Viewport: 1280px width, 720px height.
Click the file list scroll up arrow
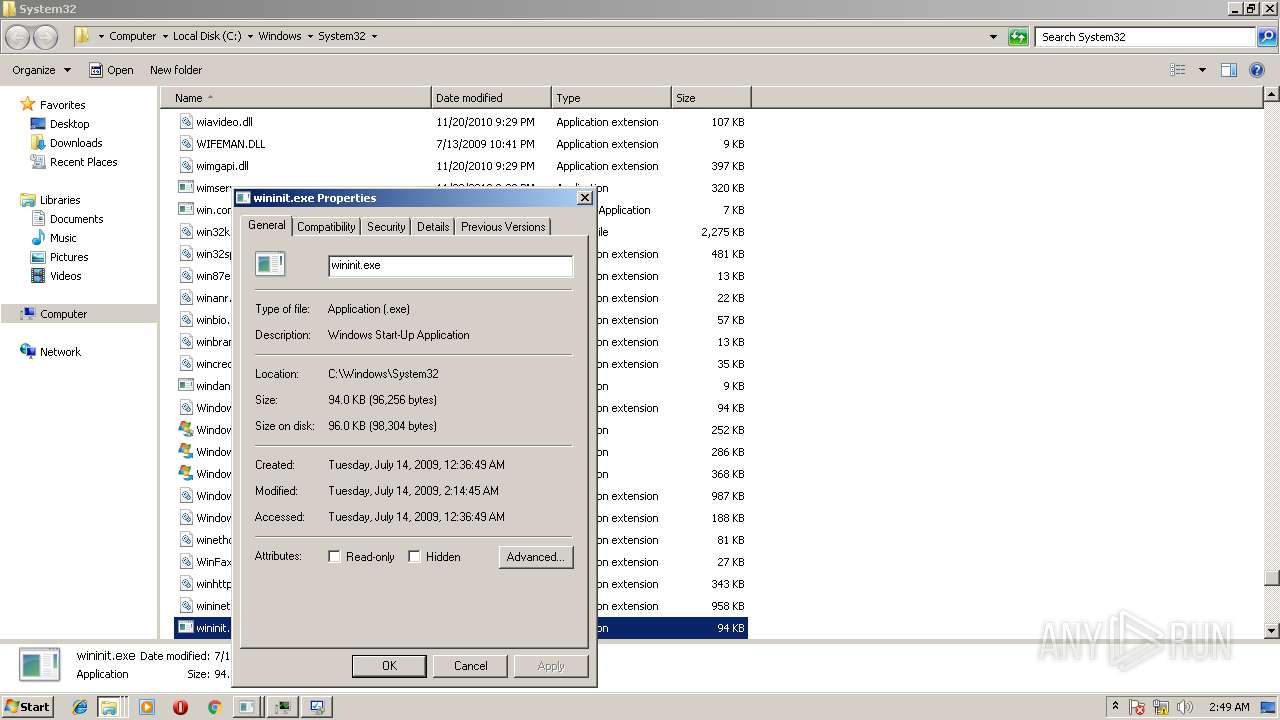pyautogui.click(x=1271, y=95)
